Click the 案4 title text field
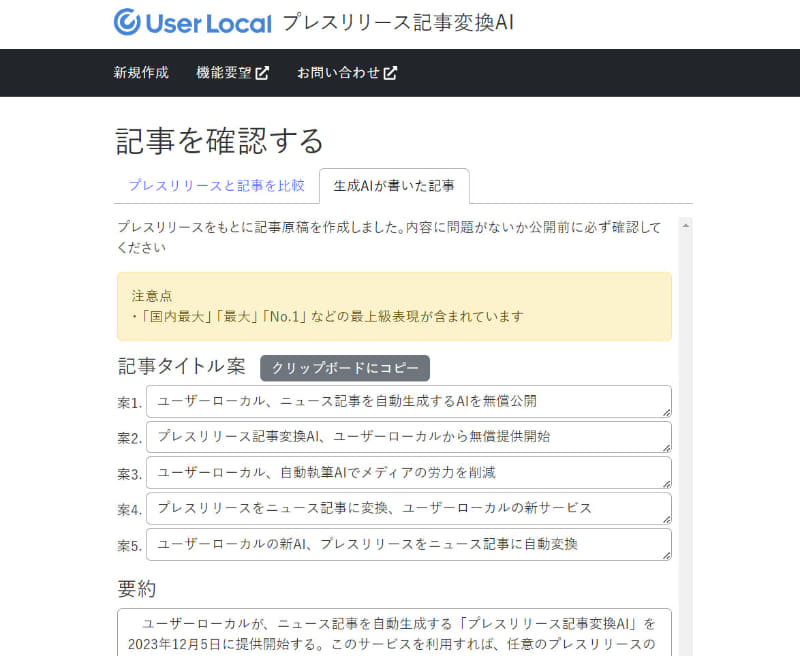 (409, 509)
